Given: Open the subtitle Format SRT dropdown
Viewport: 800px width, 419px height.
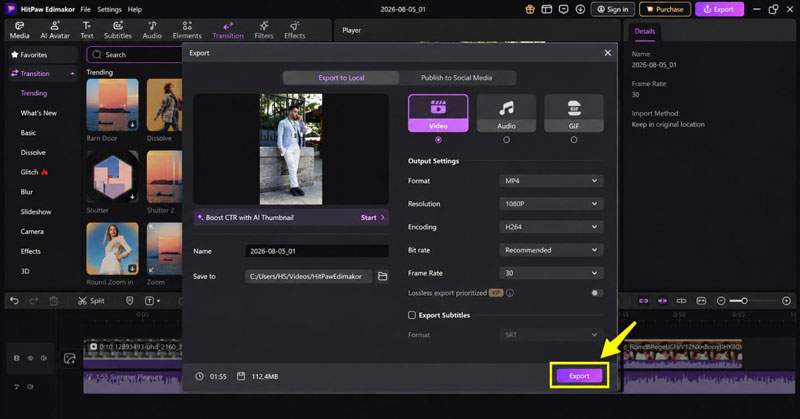Looking at the screenshot, I should (551, 335).
